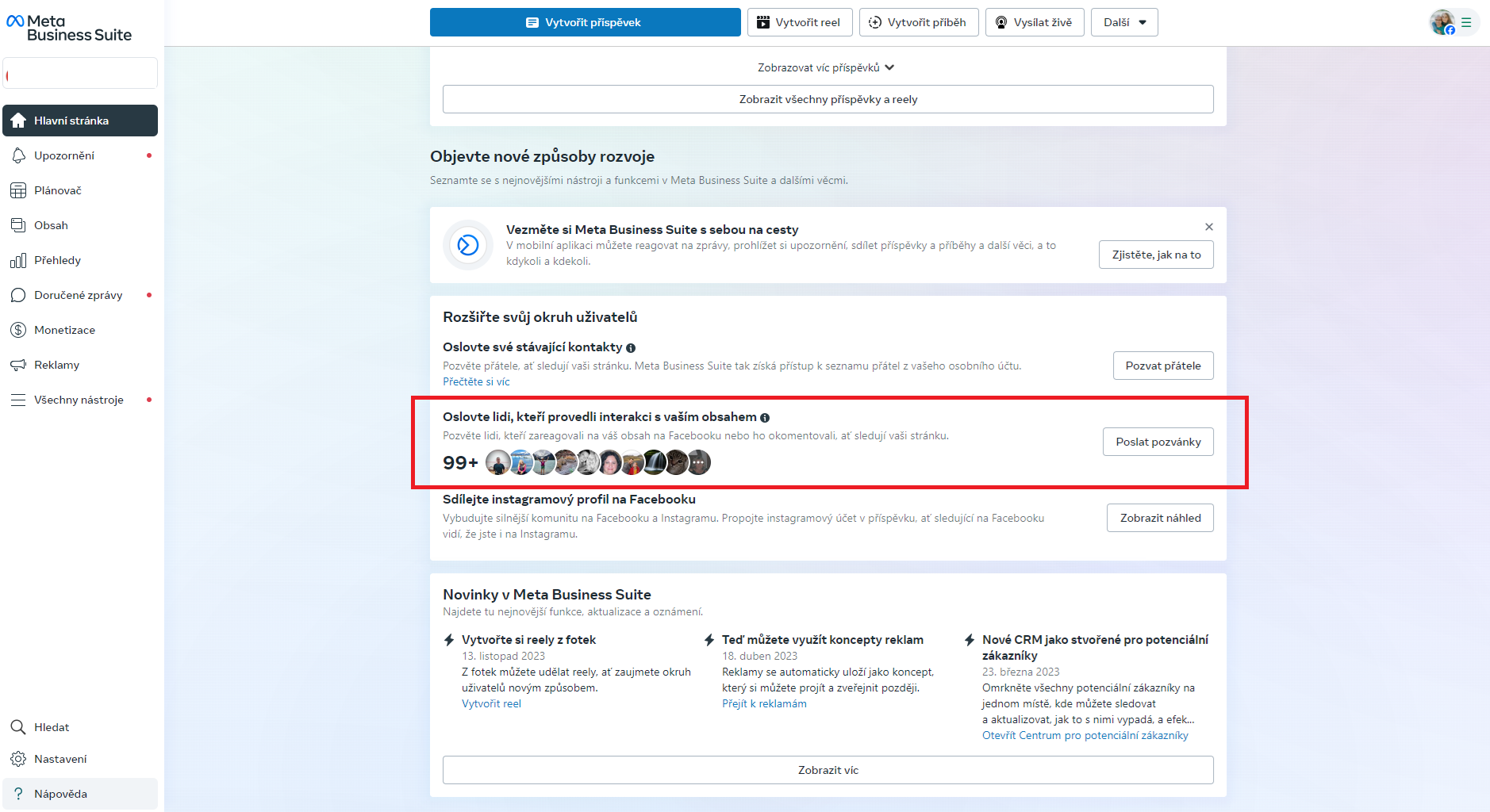The image size is (1490, 812).
Task: Click the first invitee avatar thumbnail
Action: tap(497, 462)
